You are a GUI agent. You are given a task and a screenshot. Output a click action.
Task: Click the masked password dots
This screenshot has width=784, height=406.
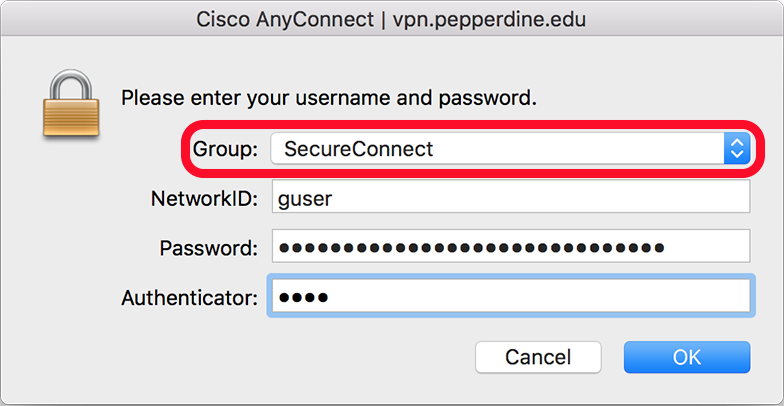[471, 247]
